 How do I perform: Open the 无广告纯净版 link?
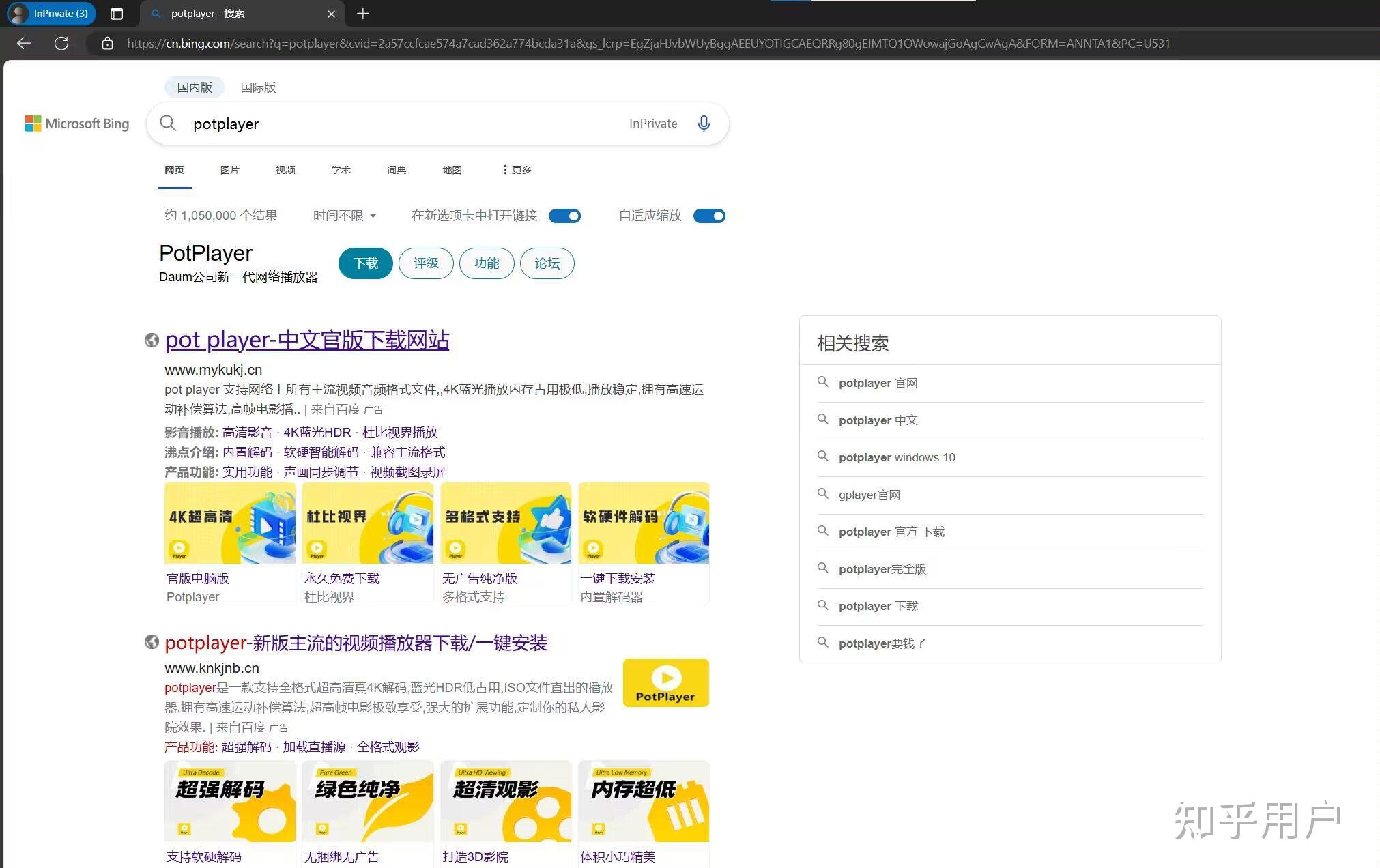pyautogui.click(x=480, y=579)
